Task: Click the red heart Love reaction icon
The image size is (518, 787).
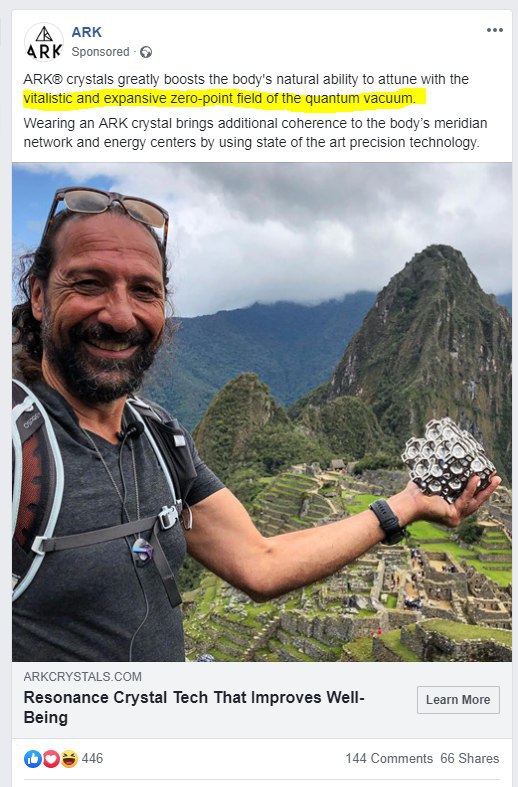Action: pos(51,758)
